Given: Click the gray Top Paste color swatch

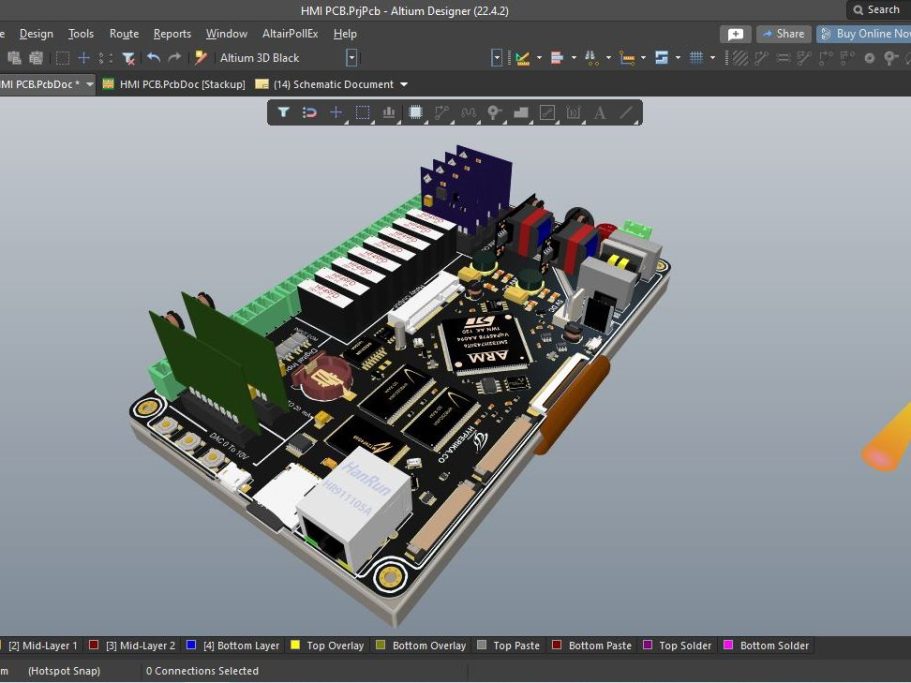Looking at the screenshot, I should click(x=482, y=645).
